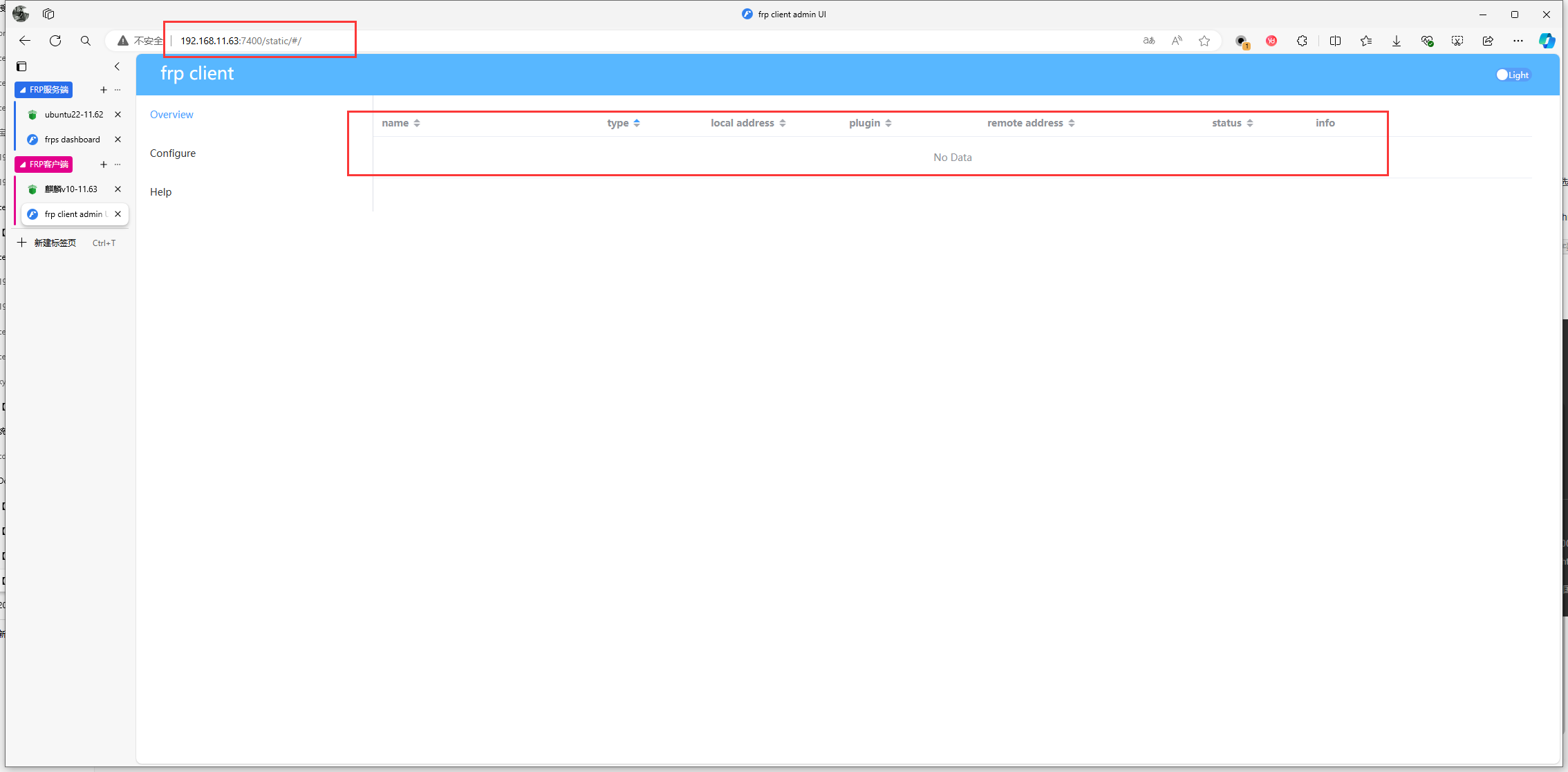This screenshot has height=772, width=1568.
Task: Select the Overview menu item
Action: coord(171,114)
